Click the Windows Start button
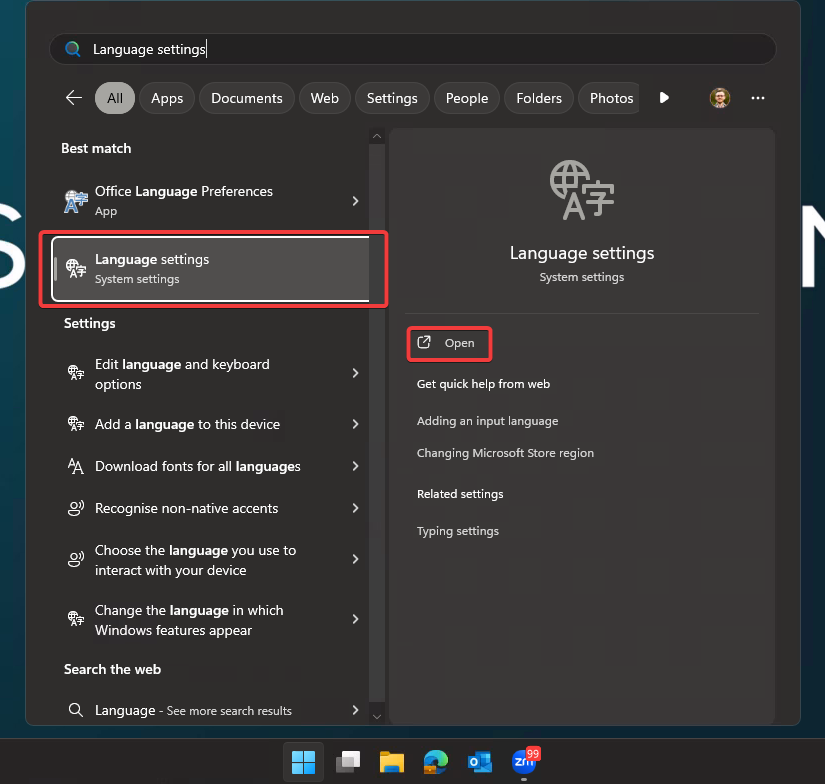Viewport: 825px width, 784px height. tap(303, 762)
